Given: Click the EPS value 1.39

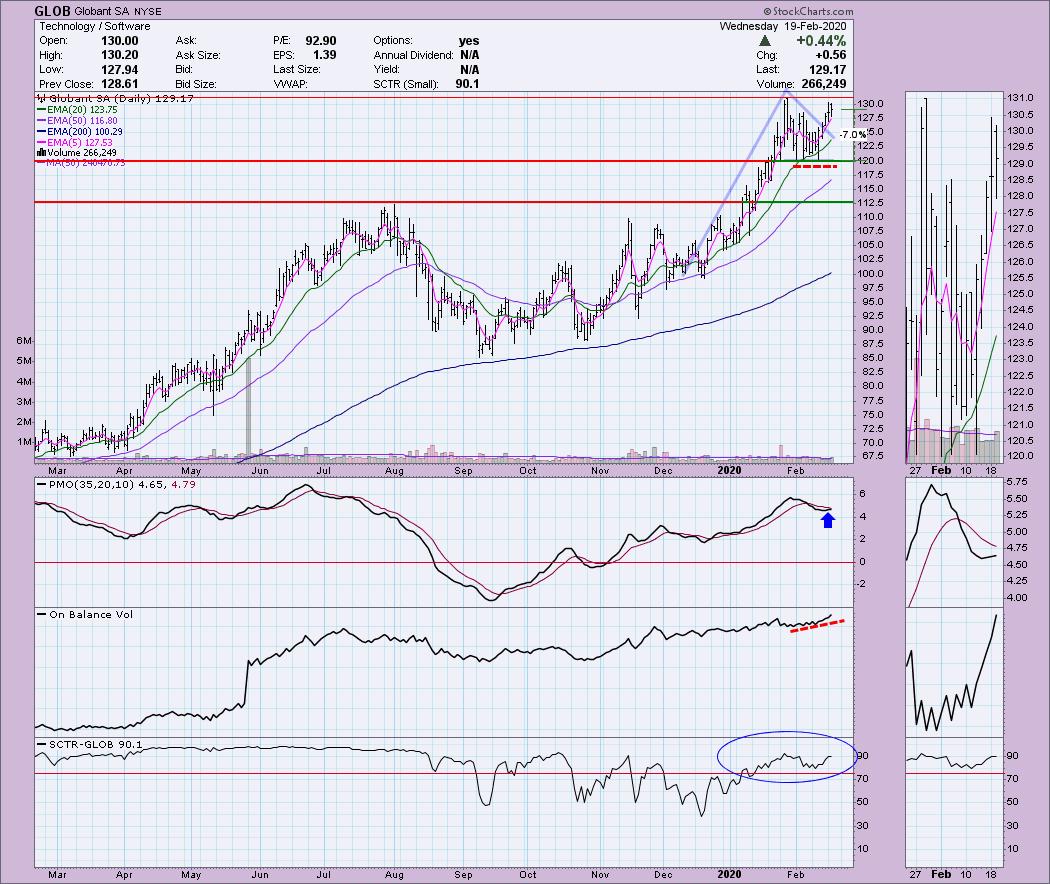Looking at the screenshot, I should [x=325, y=55].
